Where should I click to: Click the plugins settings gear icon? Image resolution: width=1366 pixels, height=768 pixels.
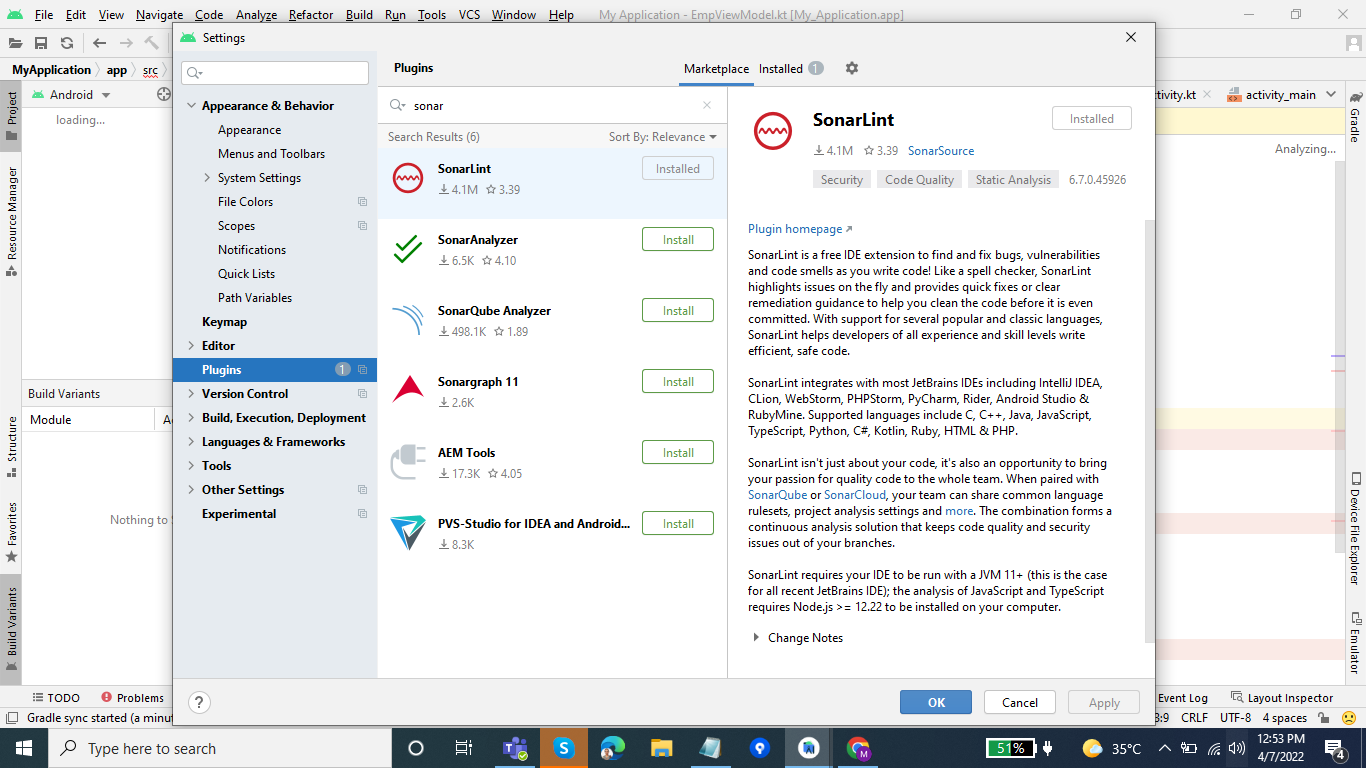pos(852,68)
